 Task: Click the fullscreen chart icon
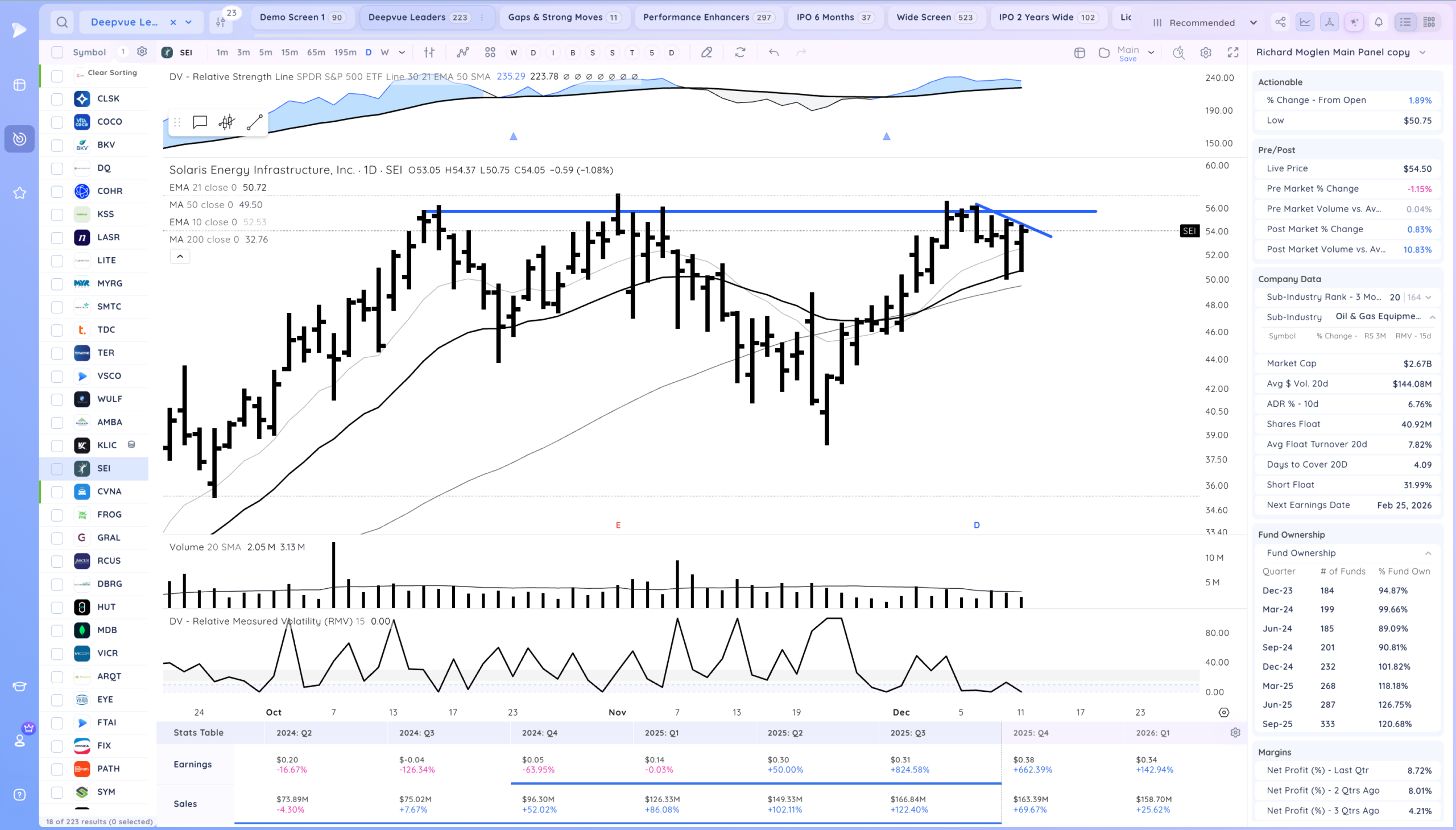[x=1232, y=52]
